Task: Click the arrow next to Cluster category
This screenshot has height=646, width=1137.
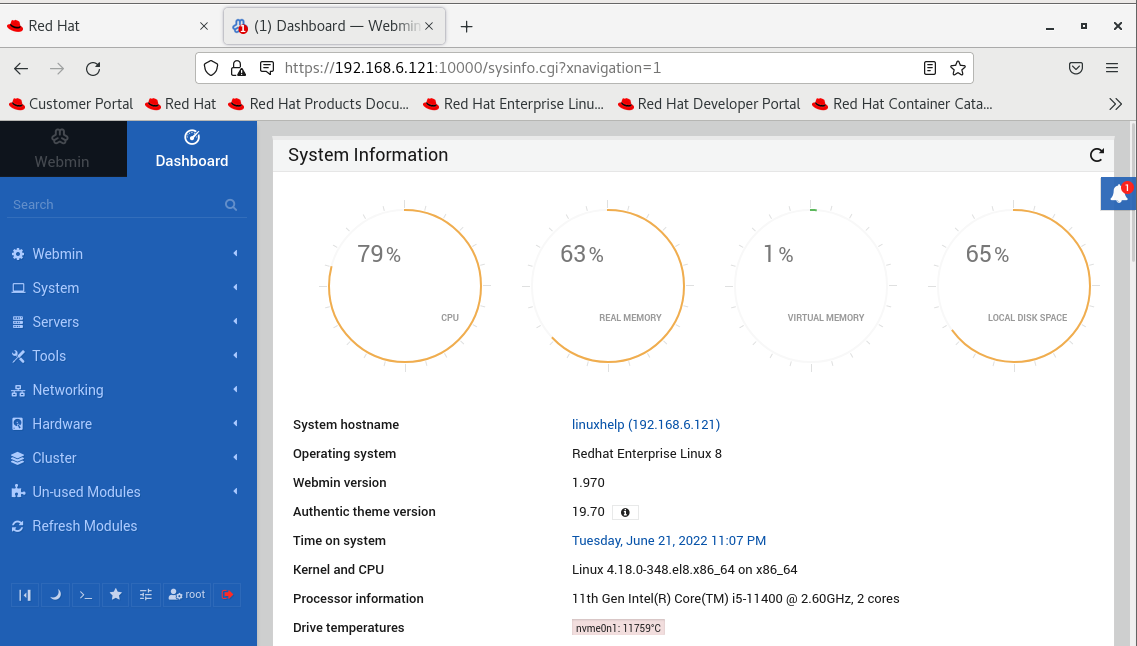Action: tap(235, 457)
